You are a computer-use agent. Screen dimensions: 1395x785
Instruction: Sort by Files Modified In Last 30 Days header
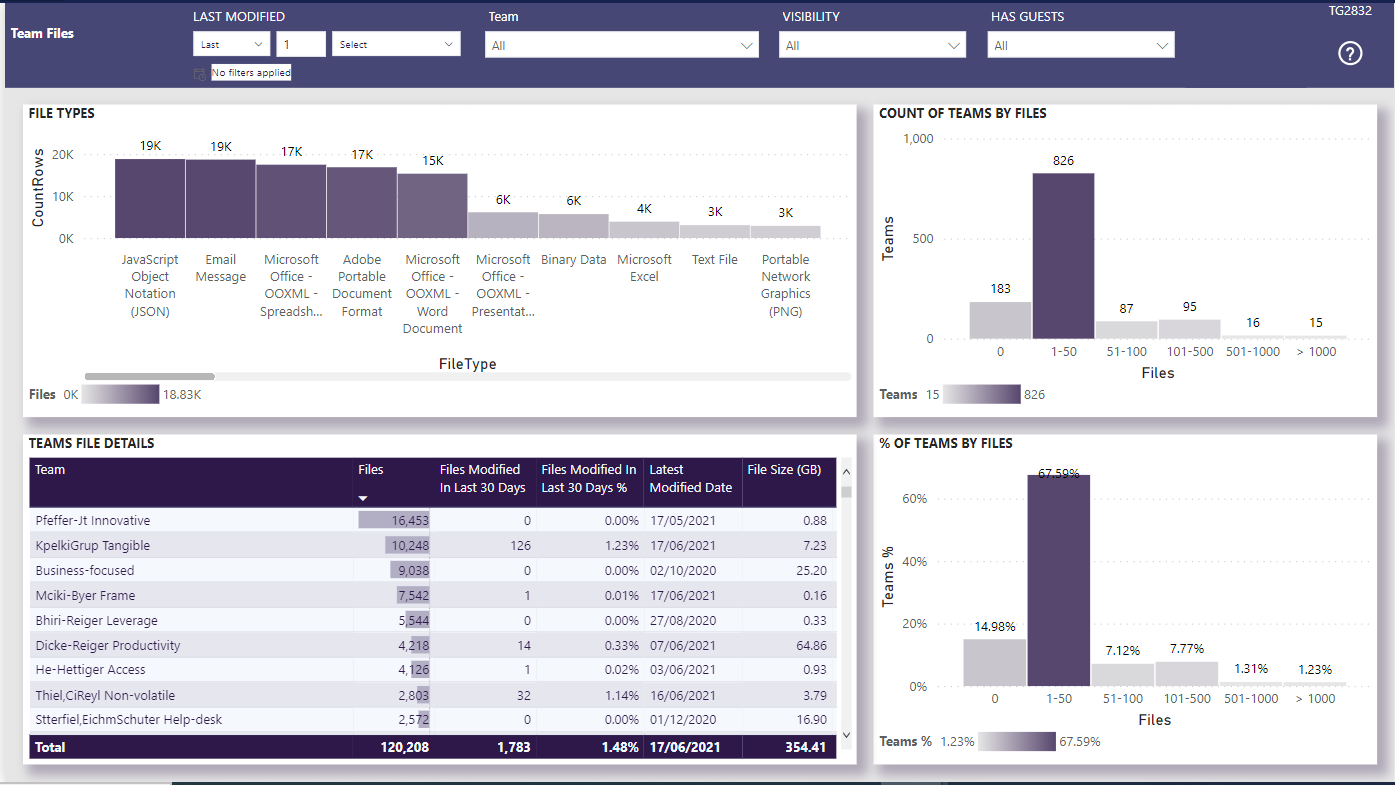(x=482, y=478)
